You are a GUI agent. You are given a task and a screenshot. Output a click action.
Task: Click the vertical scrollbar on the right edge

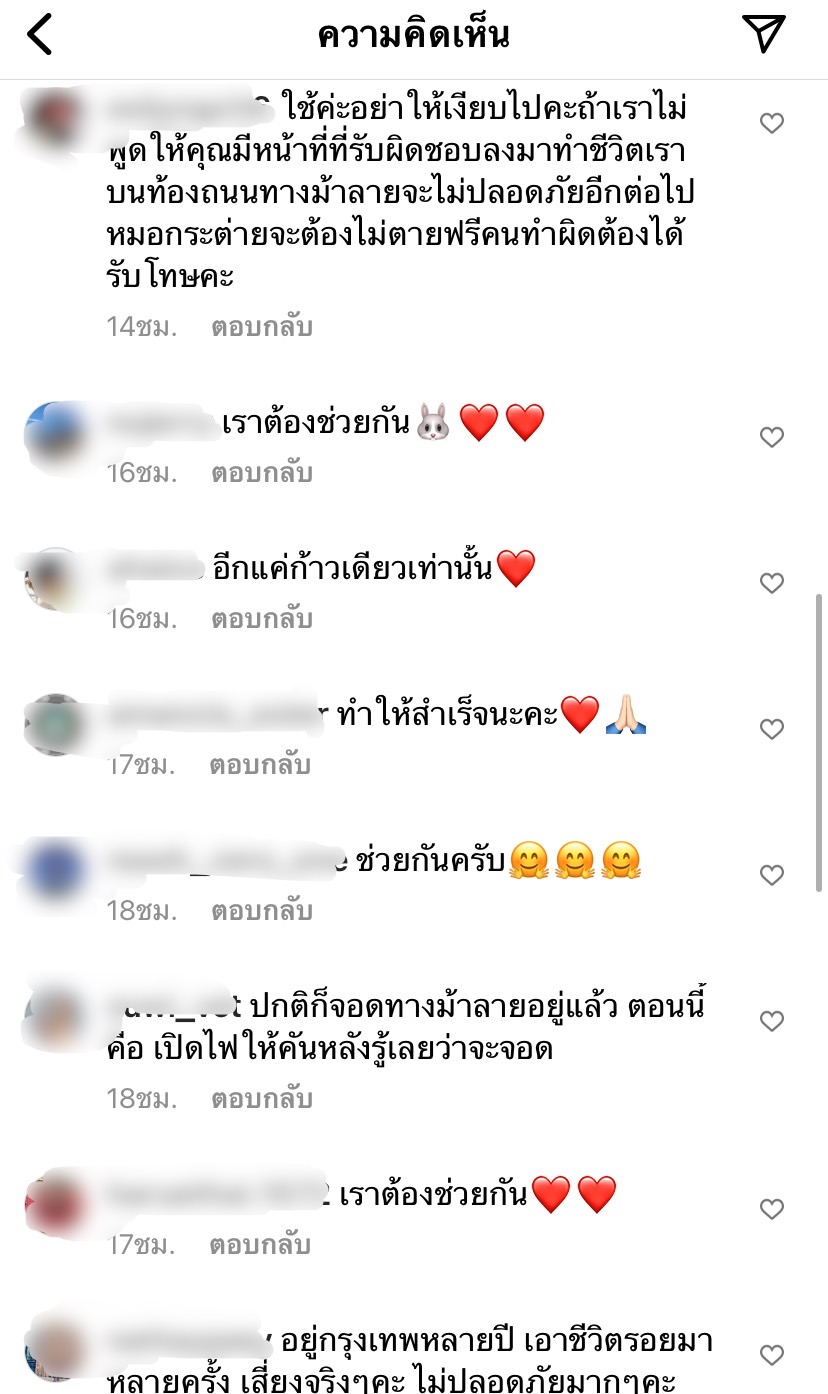pos(821,742)
